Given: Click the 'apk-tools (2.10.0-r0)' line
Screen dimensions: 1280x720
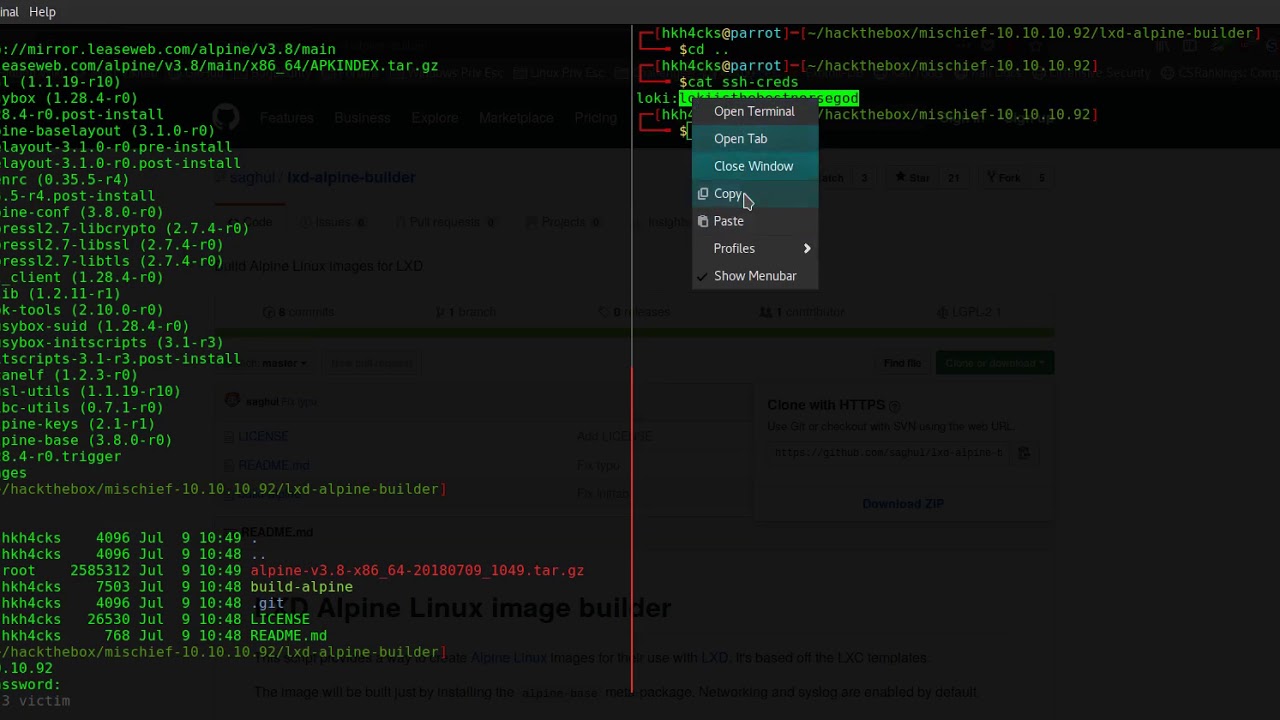Looking at the screenshot, I should [x=81, y=310].
